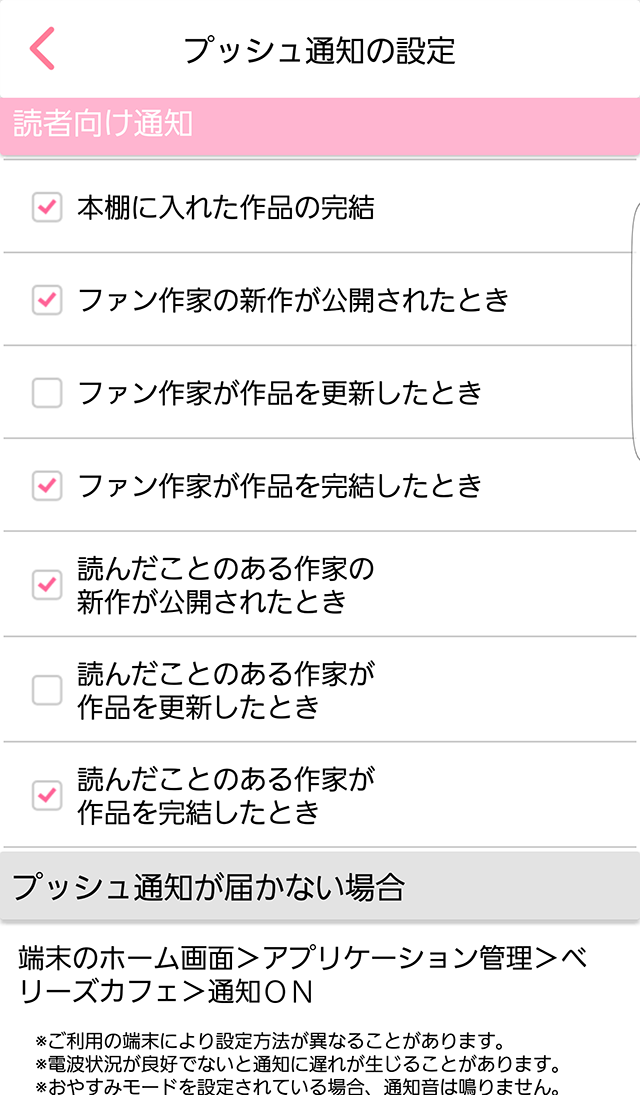Select the ファン作家の新作が公開されたとき label
The height and width of the screenshot is (1095, 640).
click(294, 299)
